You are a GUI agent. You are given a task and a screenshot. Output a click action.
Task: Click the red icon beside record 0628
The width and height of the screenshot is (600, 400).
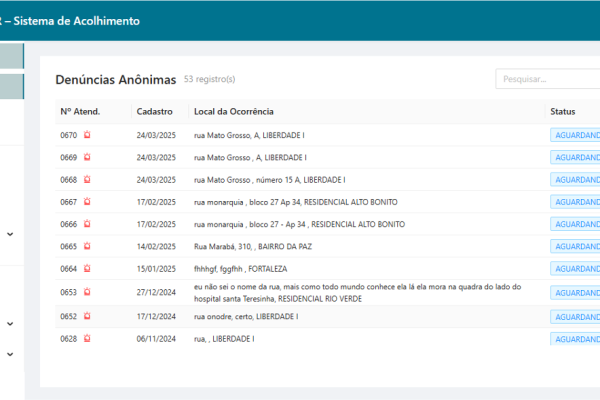pyautogui.click(x=87, y=339)
